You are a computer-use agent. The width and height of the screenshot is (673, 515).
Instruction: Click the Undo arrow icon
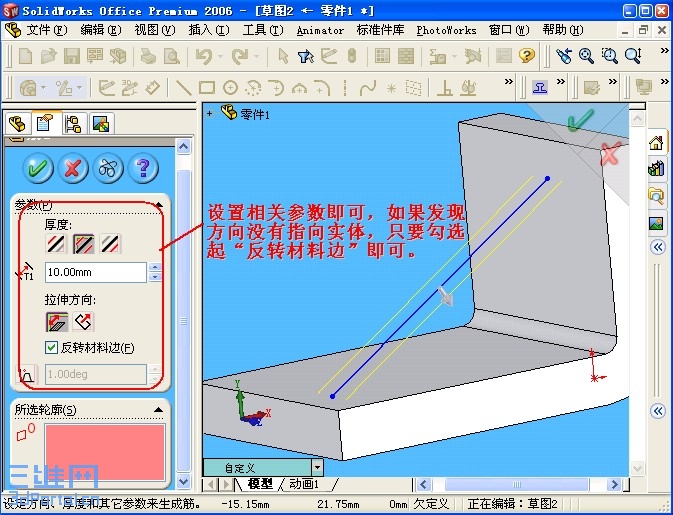(x=204, y=56)
